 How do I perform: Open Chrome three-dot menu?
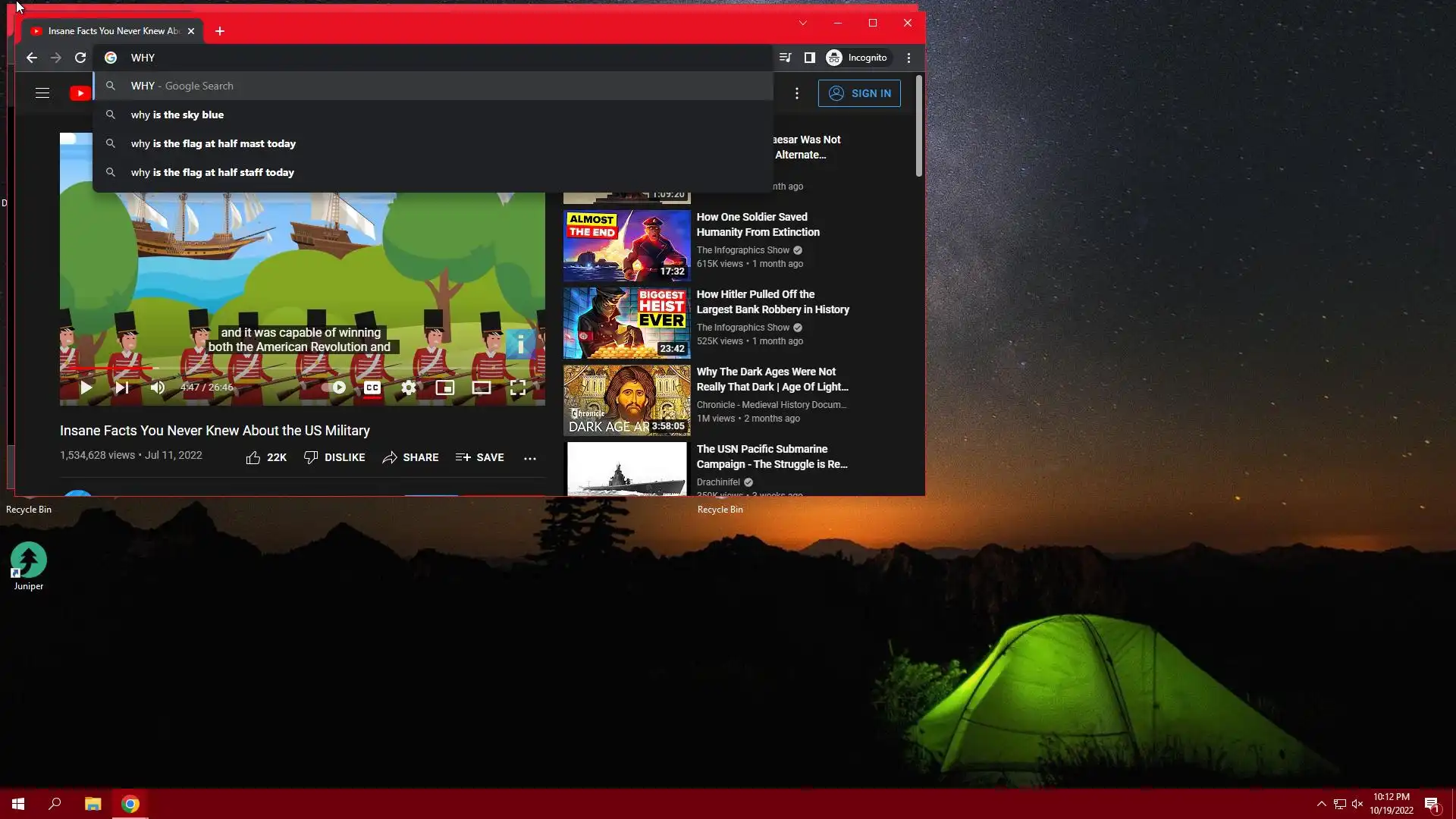click(908, 58)
